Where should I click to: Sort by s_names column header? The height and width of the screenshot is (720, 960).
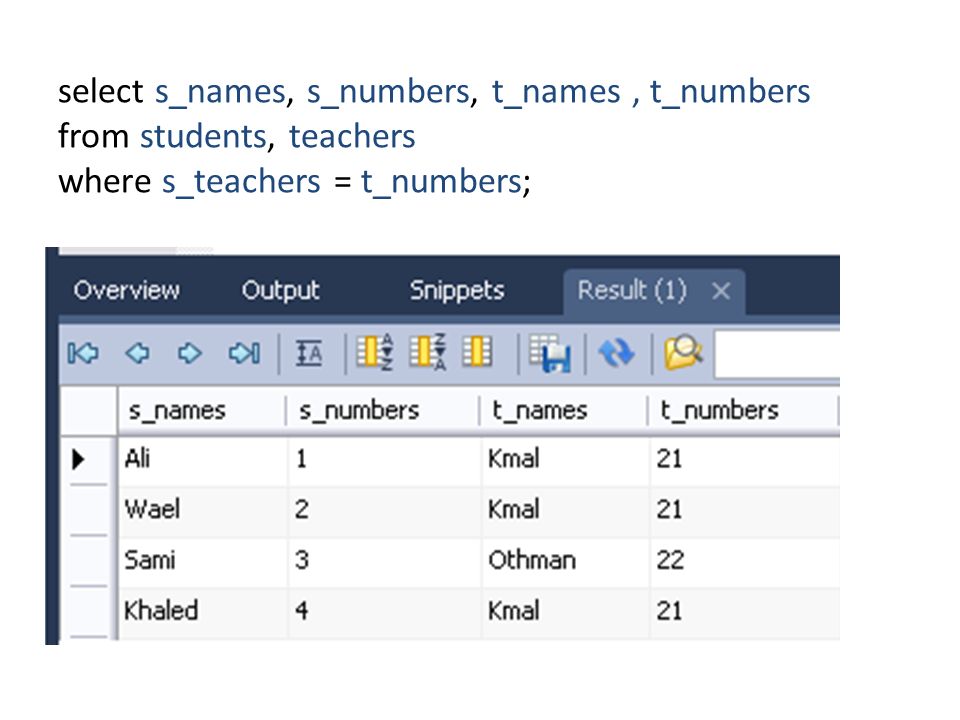(201, 411)
